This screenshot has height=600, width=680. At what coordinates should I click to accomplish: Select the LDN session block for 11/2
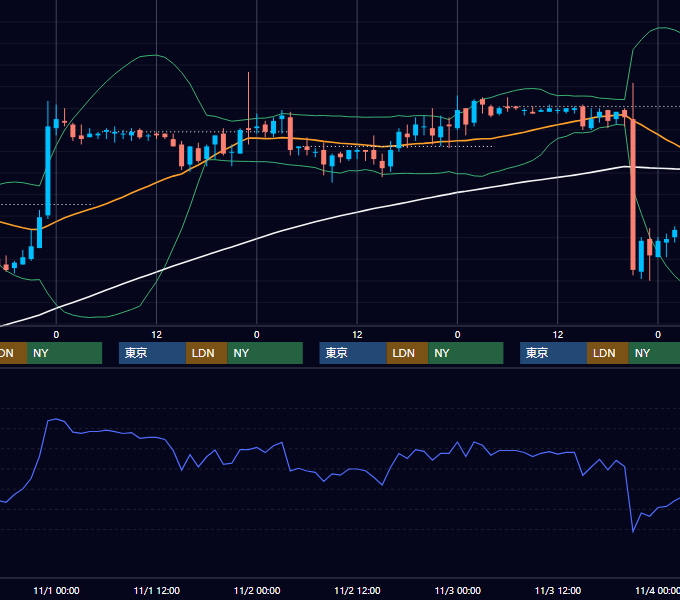(x=407, y=353)
